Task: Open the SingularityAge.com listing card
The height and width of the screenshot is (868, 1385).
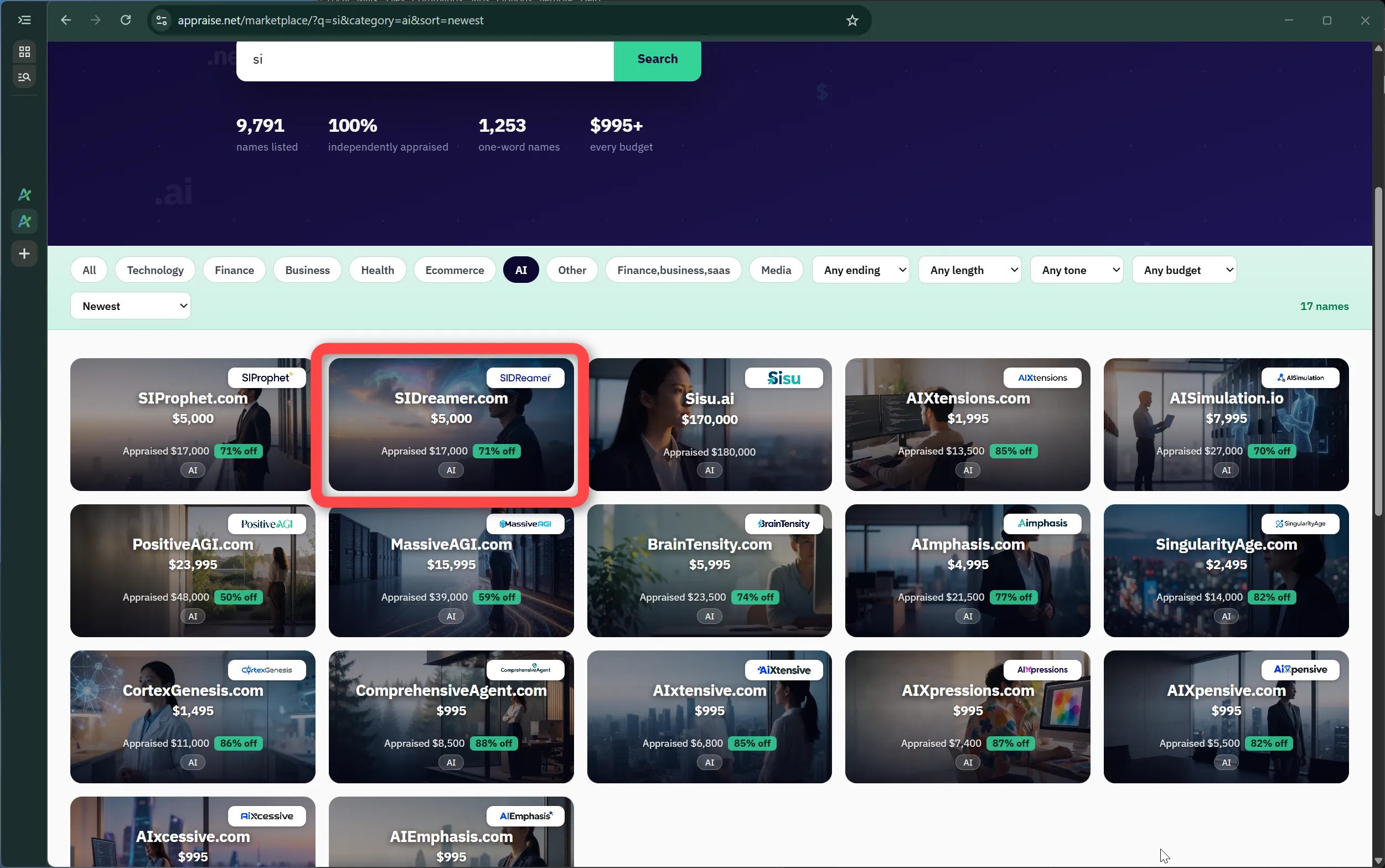Action: [x=1226, y=571]
